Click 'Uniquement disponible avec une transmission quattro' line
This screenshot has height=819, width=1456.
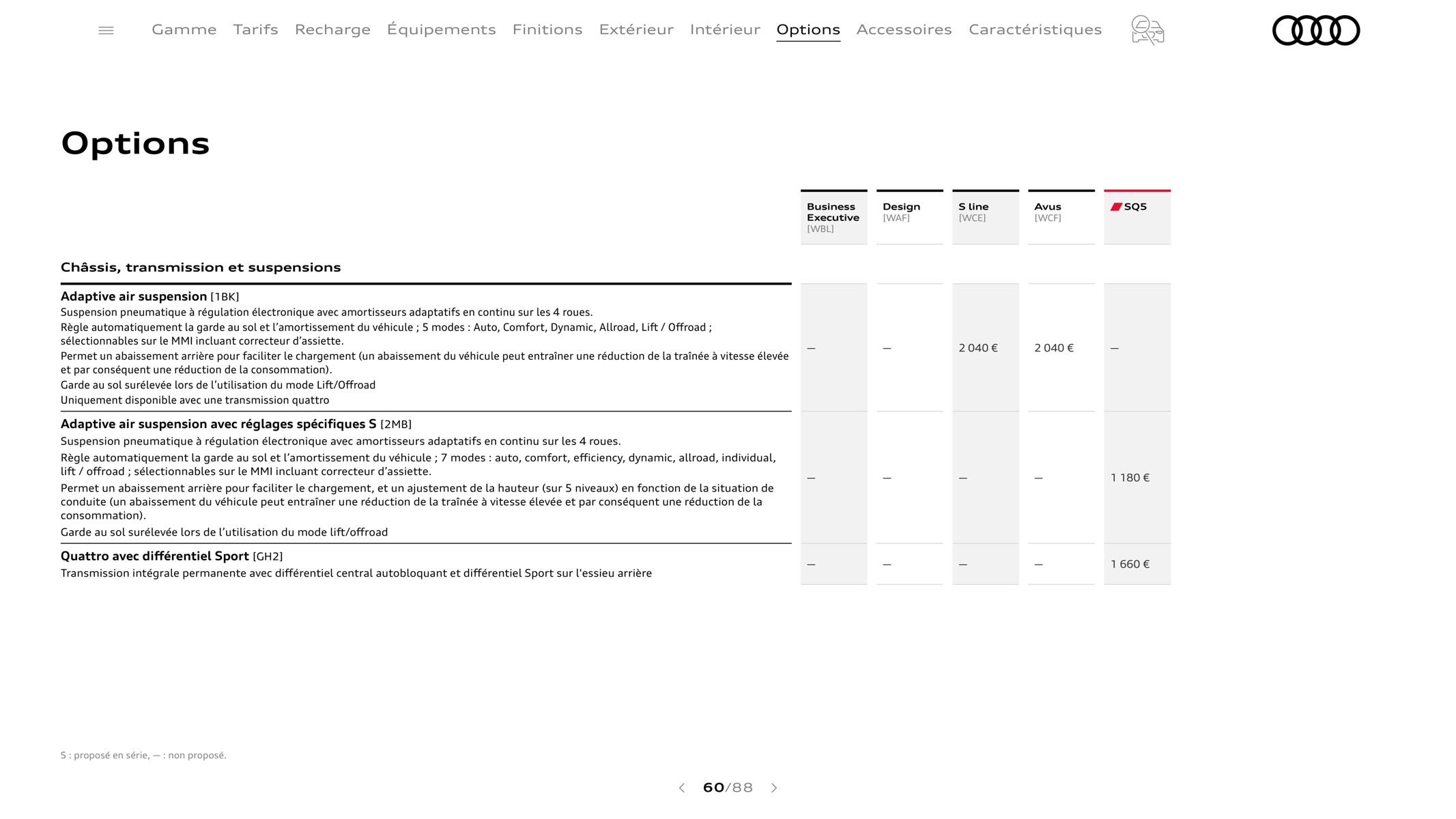(x=195, y=400)
